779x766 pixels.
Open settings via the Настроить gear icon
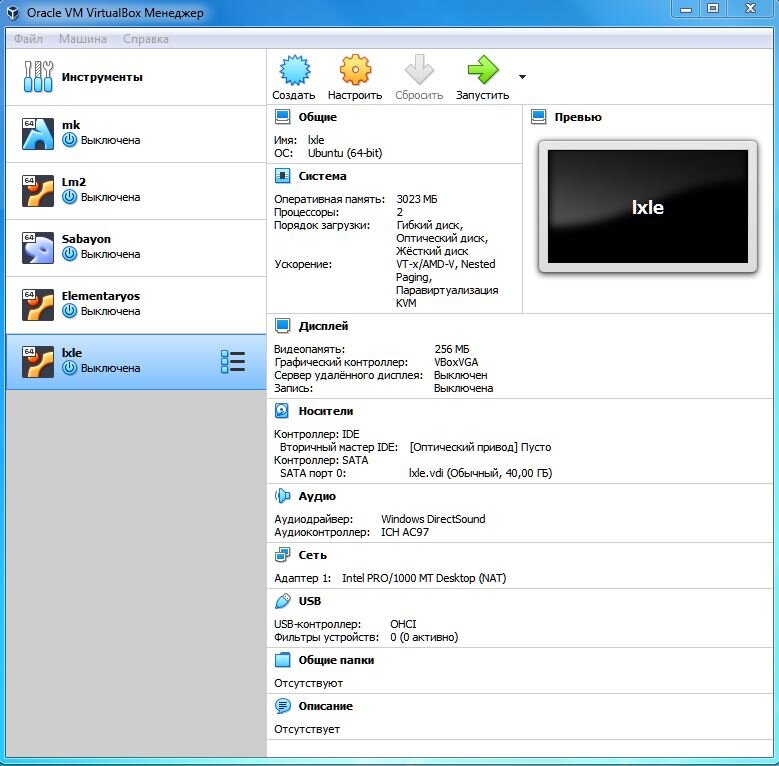point(355,70)
